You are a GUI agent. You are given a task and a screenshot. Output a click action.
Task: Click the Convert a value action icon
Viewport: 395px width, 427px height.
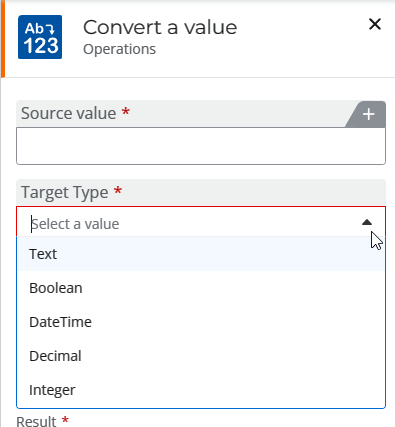coord(40,37)
